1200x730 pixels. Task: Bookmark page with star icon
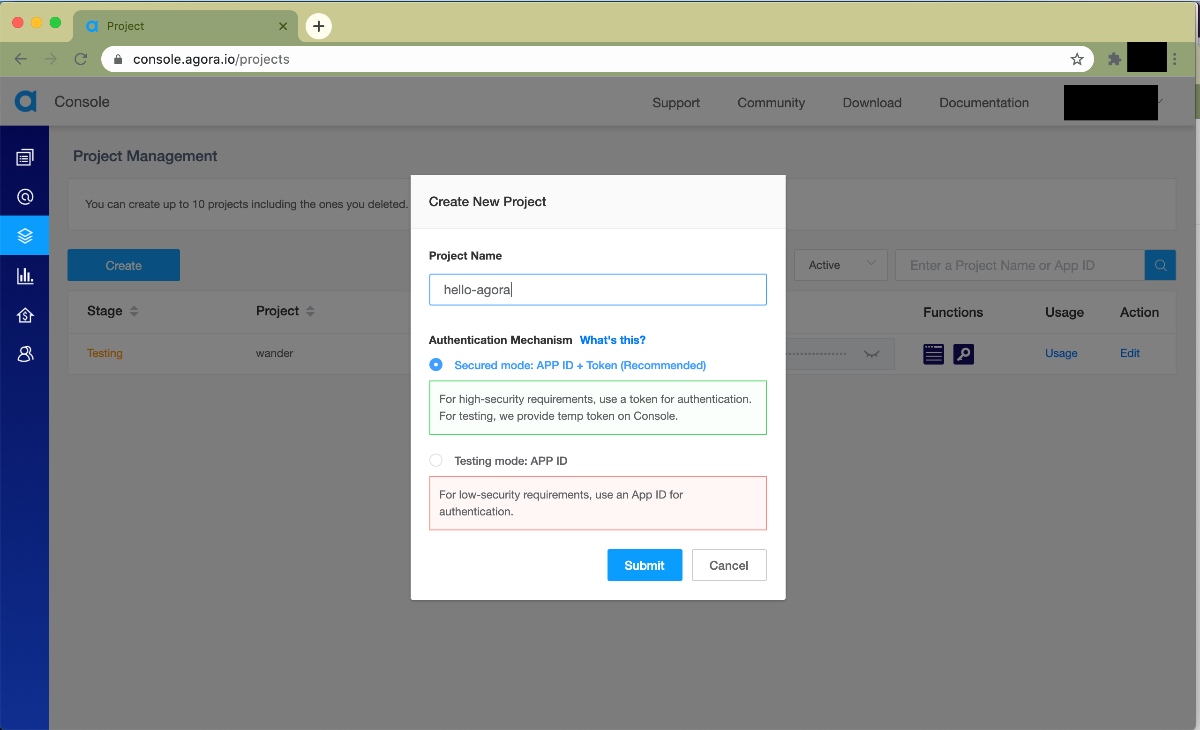click(x=1077, y=59)
